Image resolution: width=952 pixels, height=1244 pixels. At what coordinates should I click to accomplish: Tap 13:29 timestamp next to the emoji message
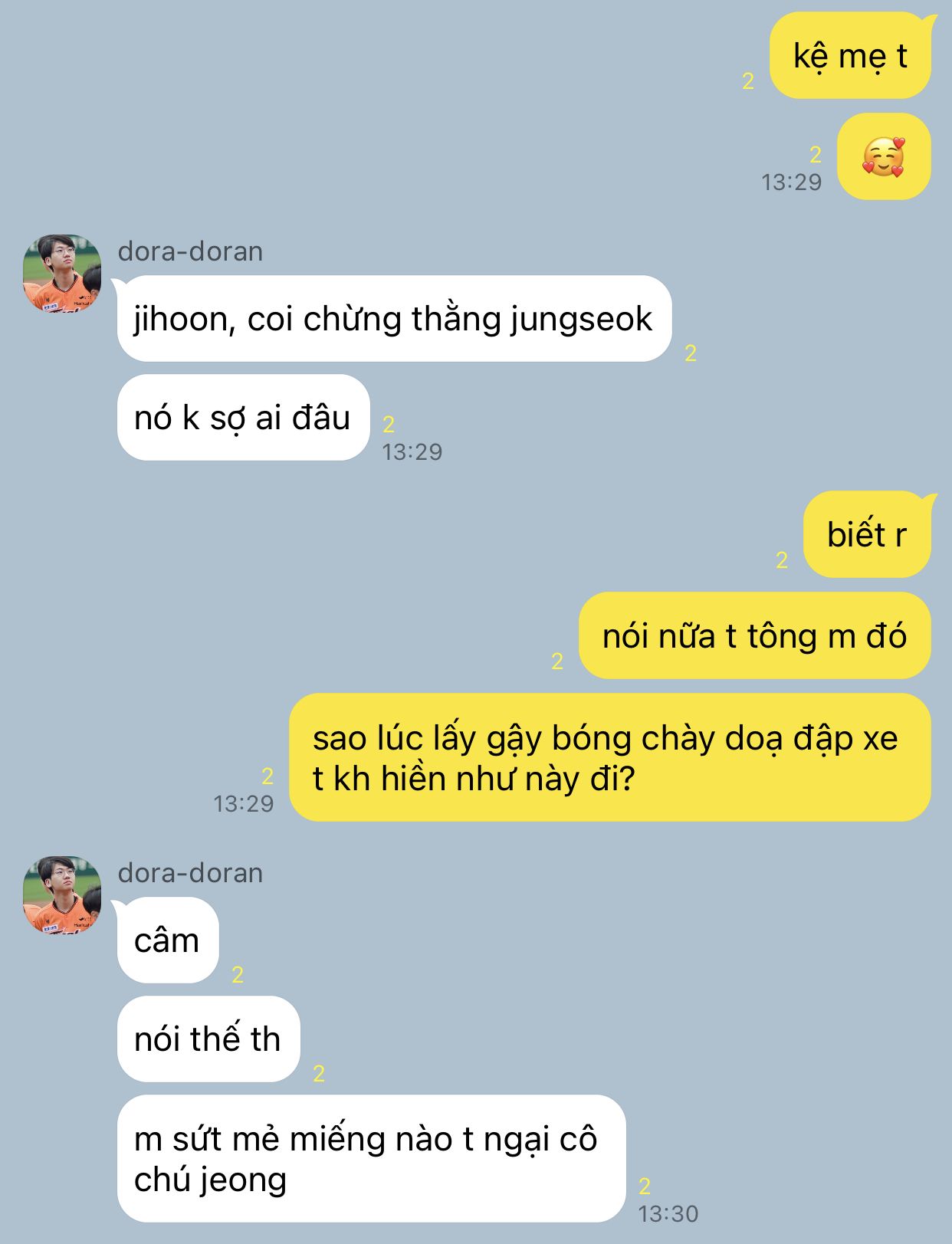point(791,182)
